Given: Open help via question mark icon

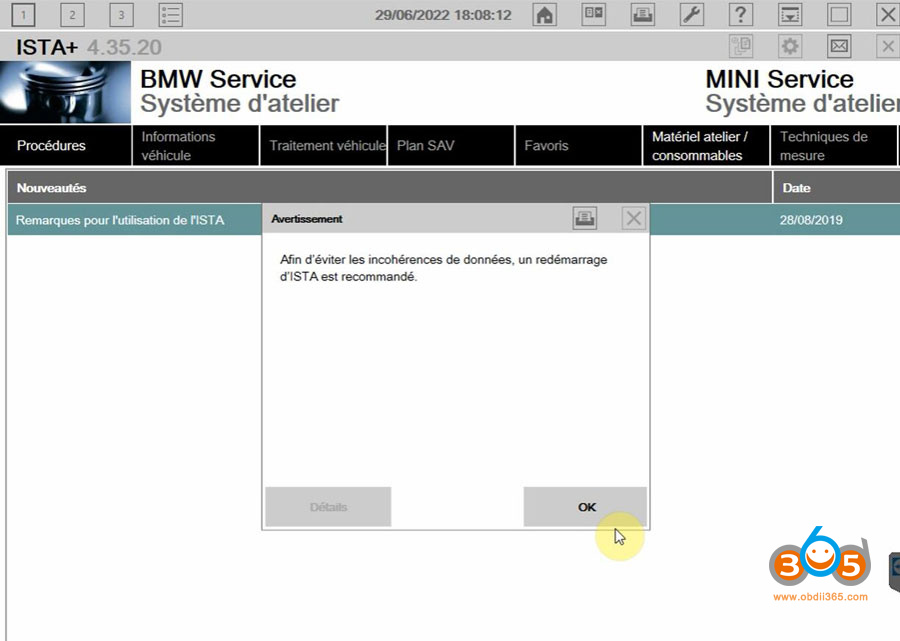Looking at the screenshot, I should click(740, 15).
